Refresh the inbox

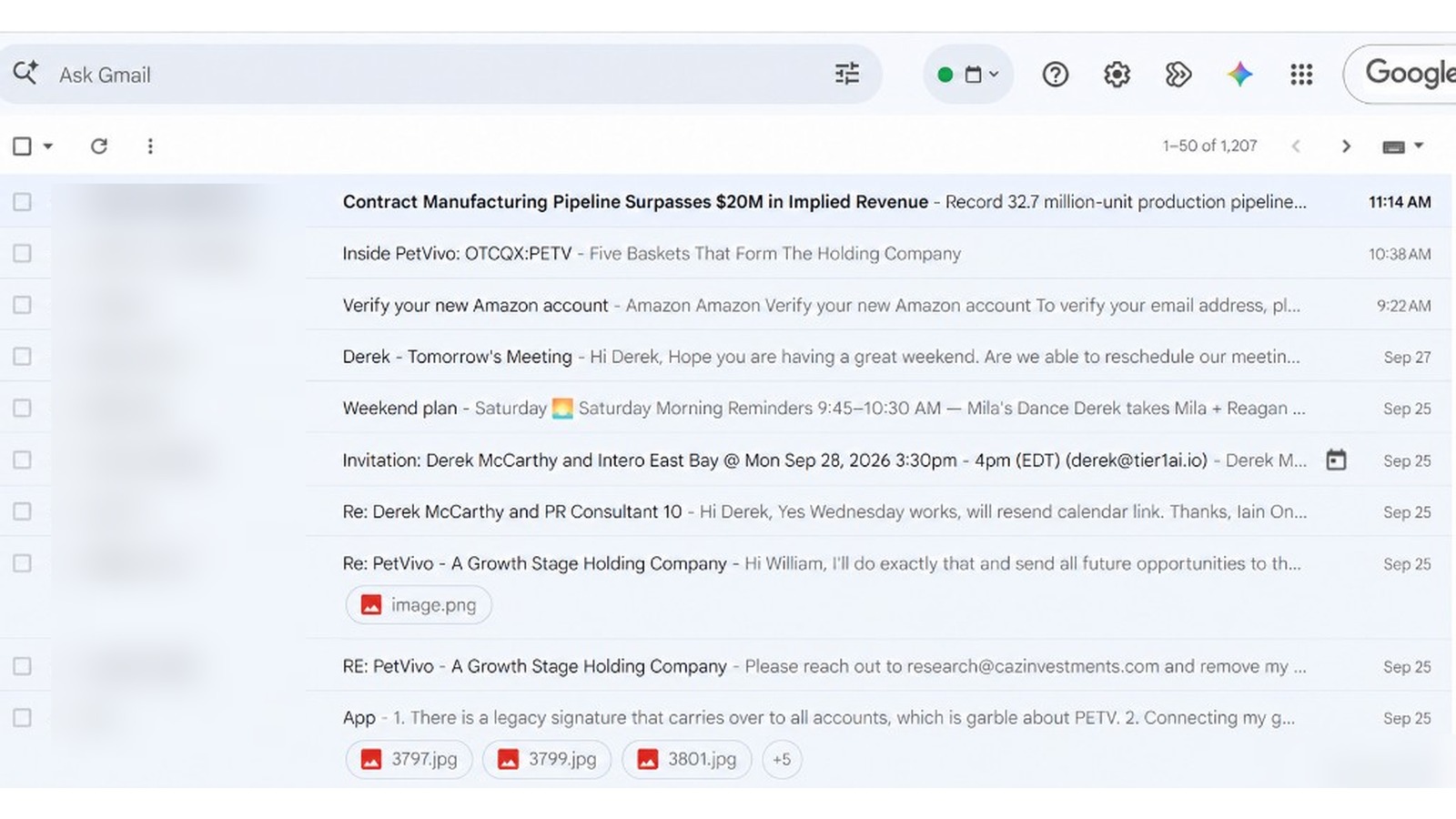coord(99,146)
